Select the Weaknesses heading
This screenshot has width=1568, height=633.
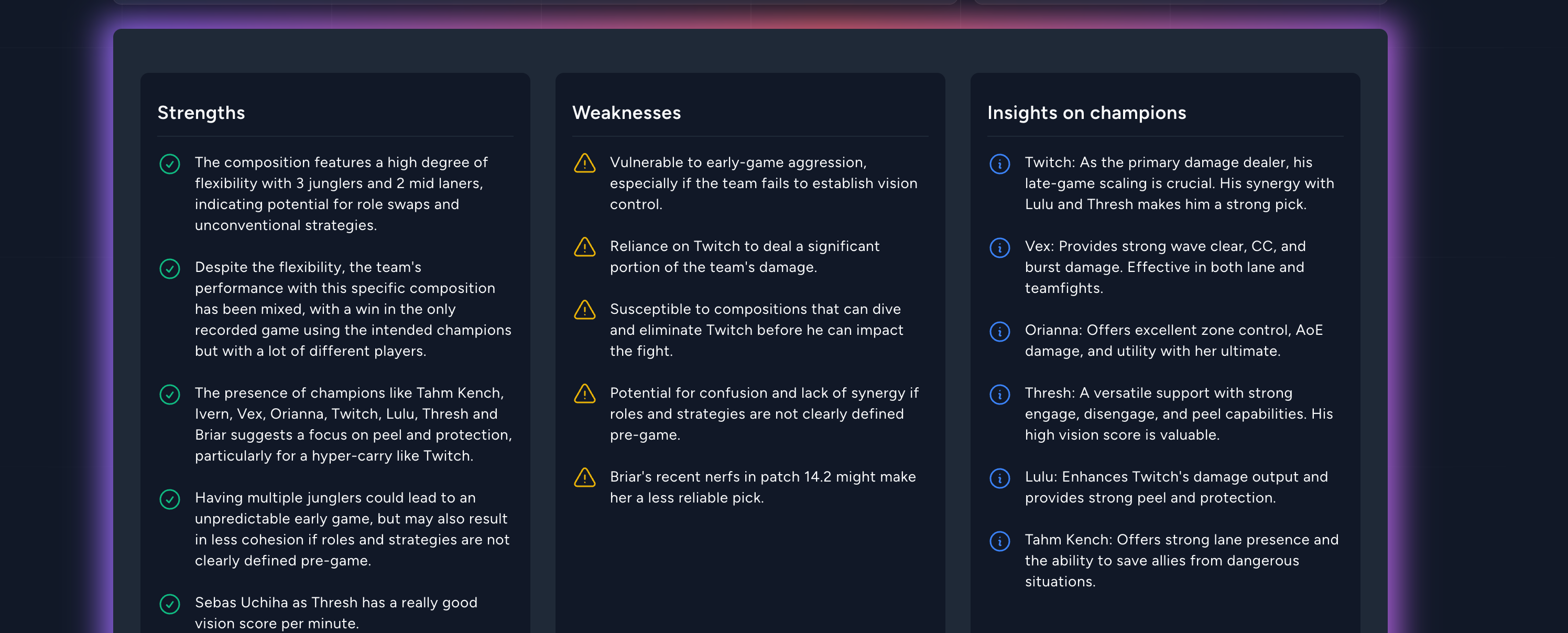tap(626, 113)
